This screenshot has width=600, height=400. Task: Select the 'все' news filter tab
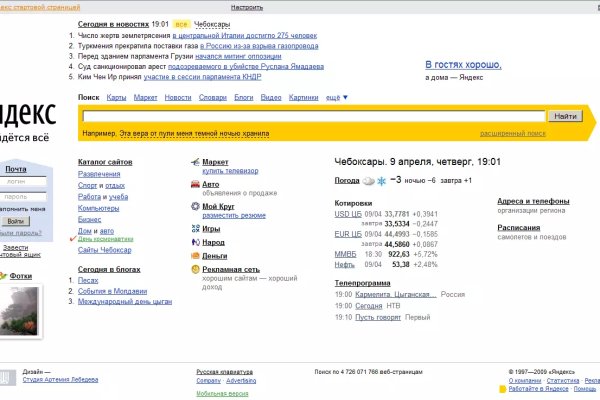[x=181, y=22]
